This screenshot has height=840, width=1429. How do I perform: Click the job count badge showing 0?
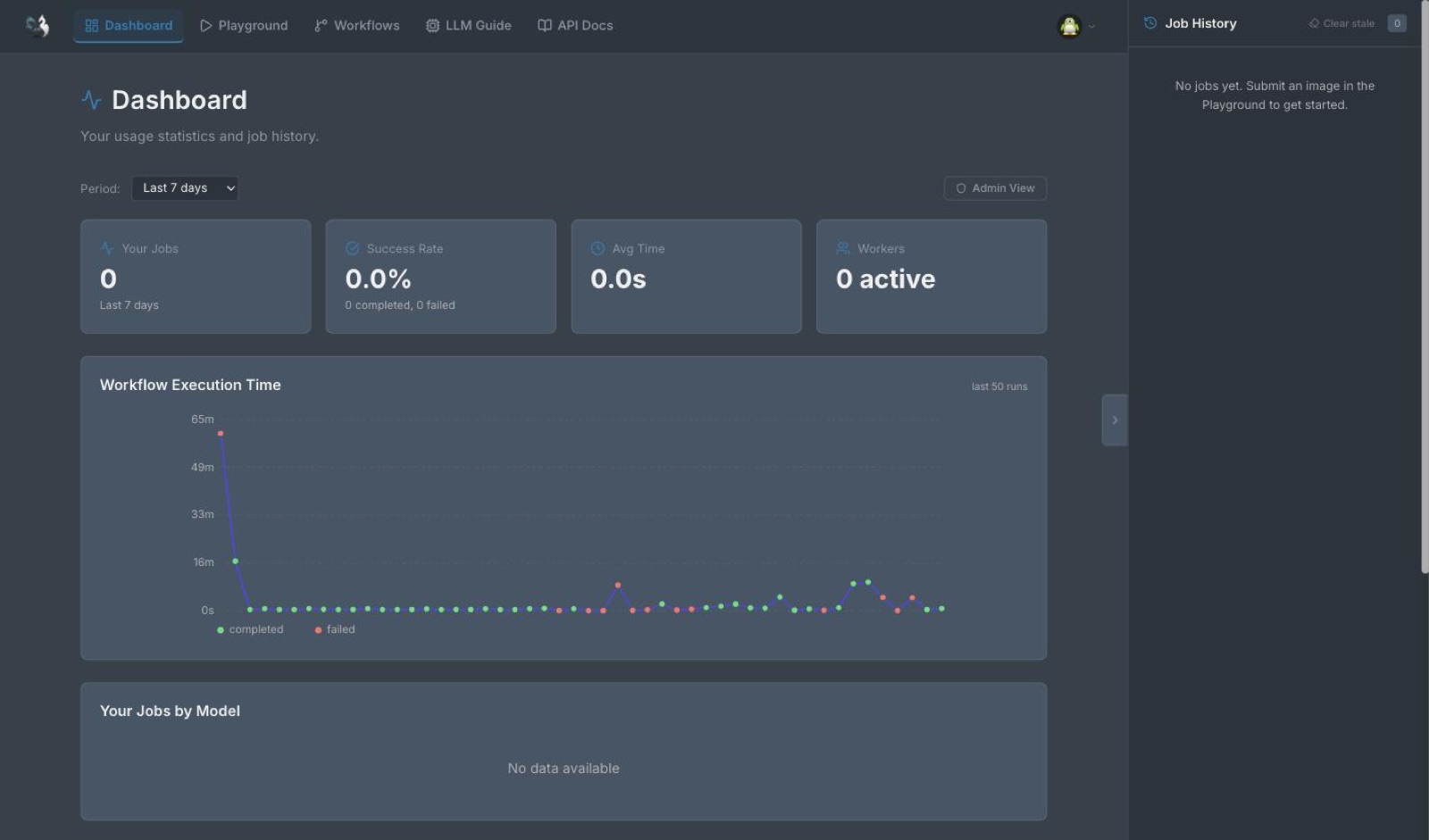pos(1397,23)
